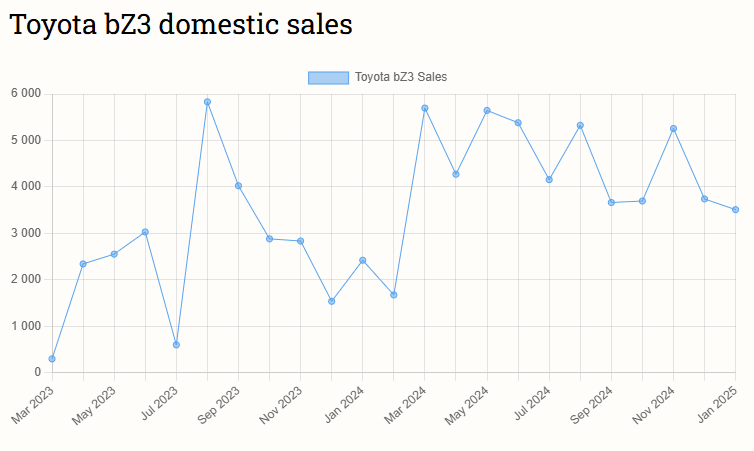Click the Nov 2023 x-axis label
Screen dimensions: 754x451
point(281,405)
